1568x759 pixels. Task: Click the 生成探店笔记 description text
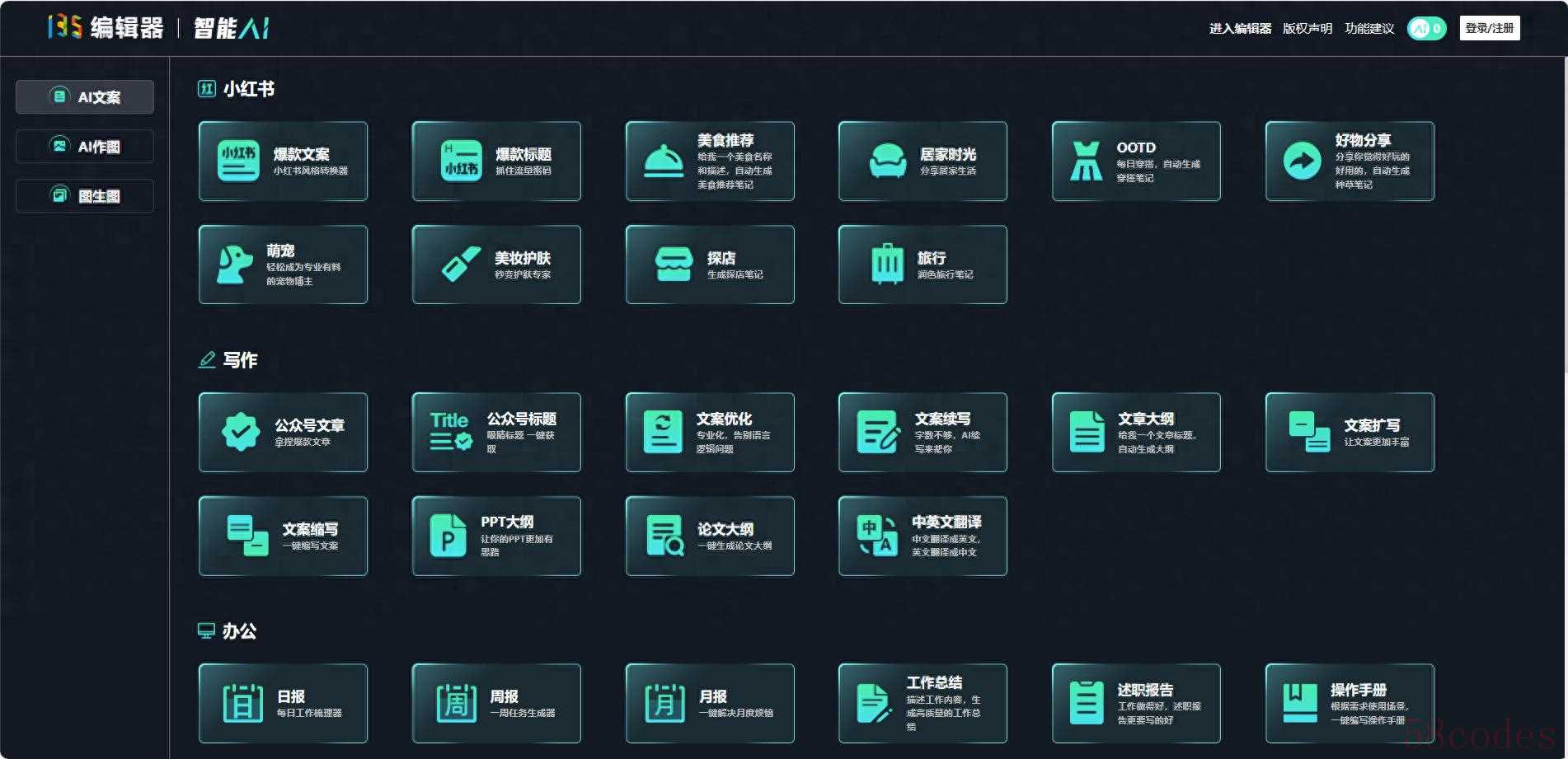pyautogui.click(x=735, y=274)
